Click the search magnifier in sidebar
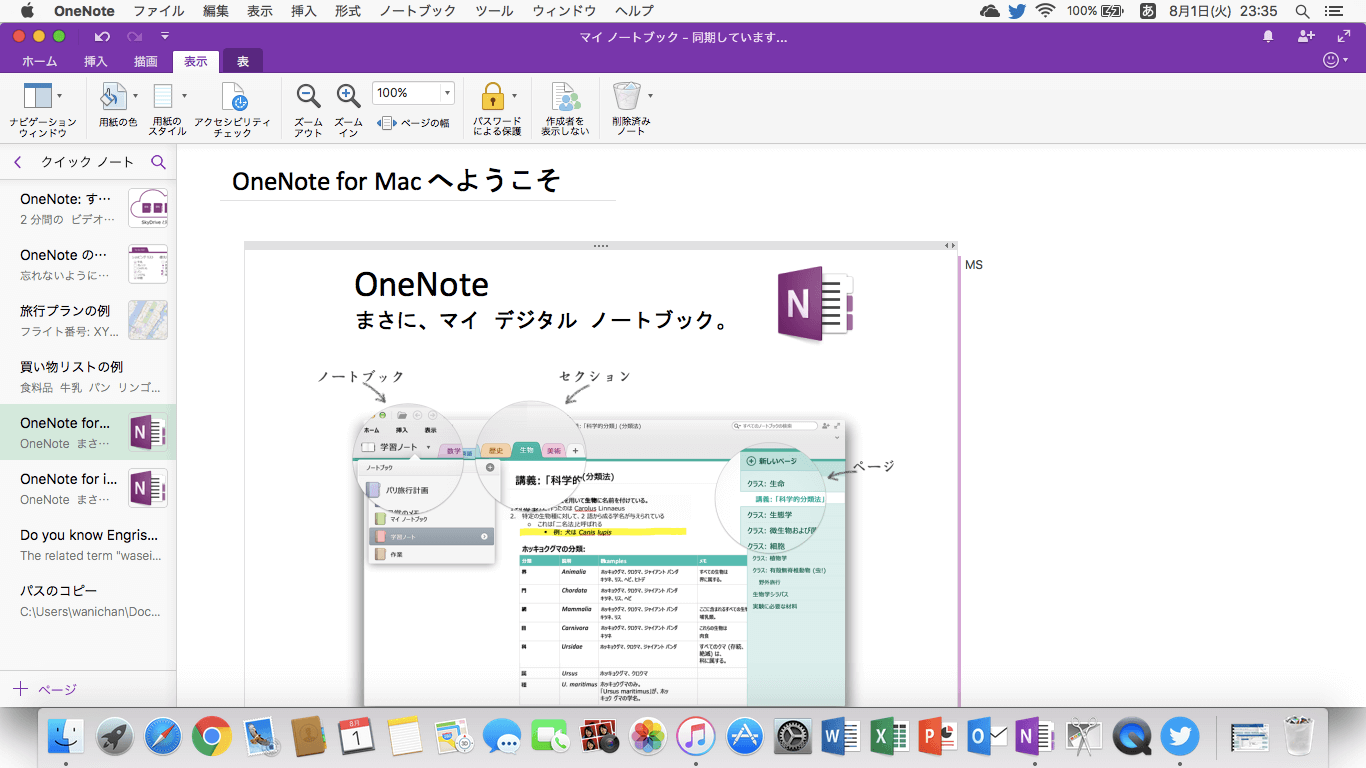 [158, 162]
